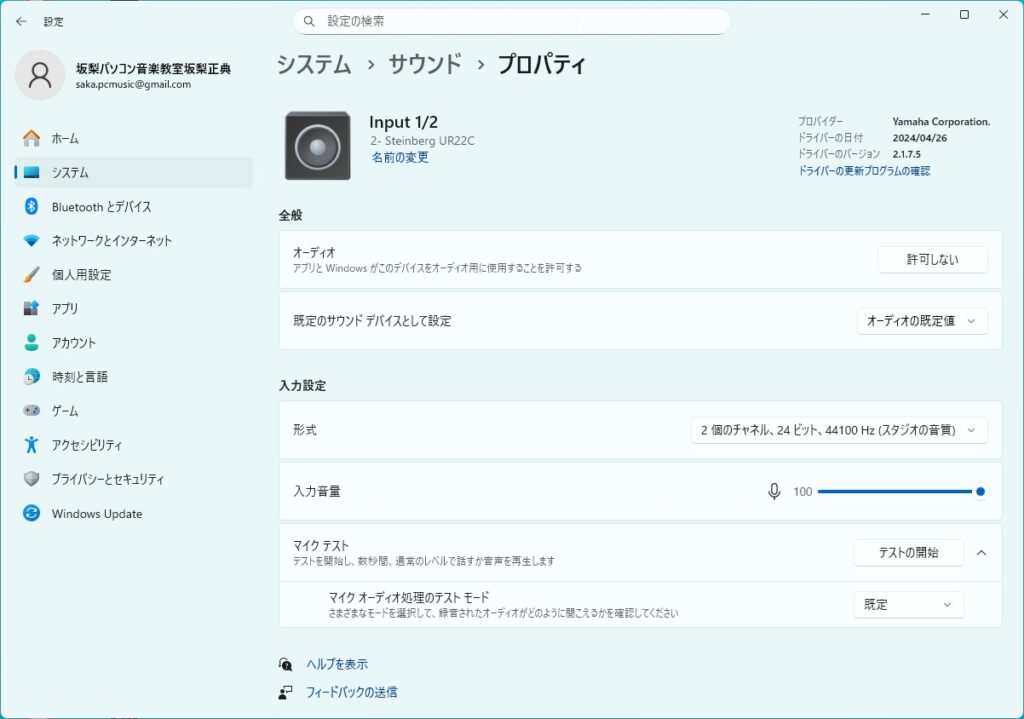Screen dimensions: 1024x719
Task: Select 時刻と言語 in the sidebar
Action: [x=80, y=377]
